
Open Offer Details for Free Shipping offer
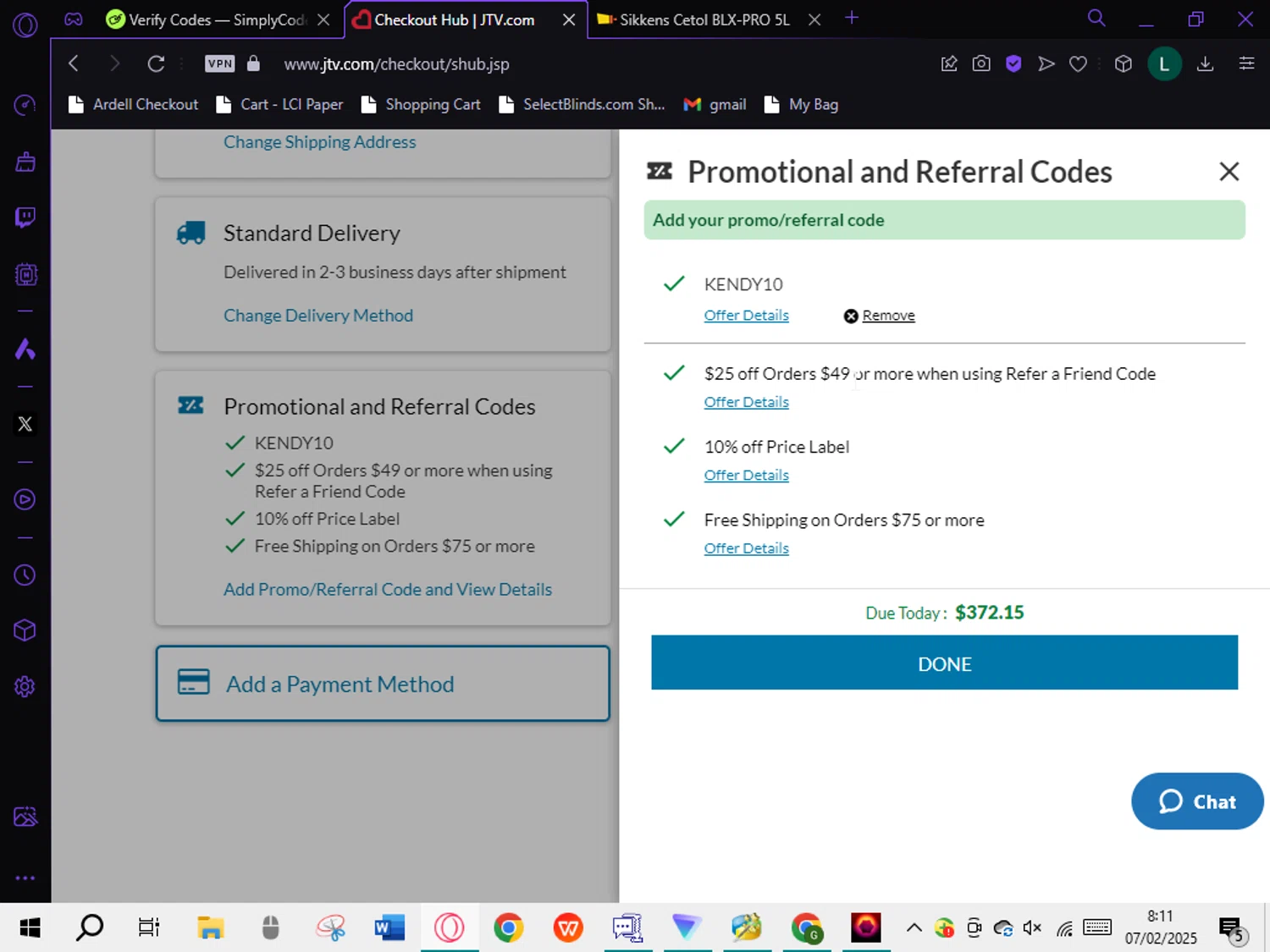(746, 548)
